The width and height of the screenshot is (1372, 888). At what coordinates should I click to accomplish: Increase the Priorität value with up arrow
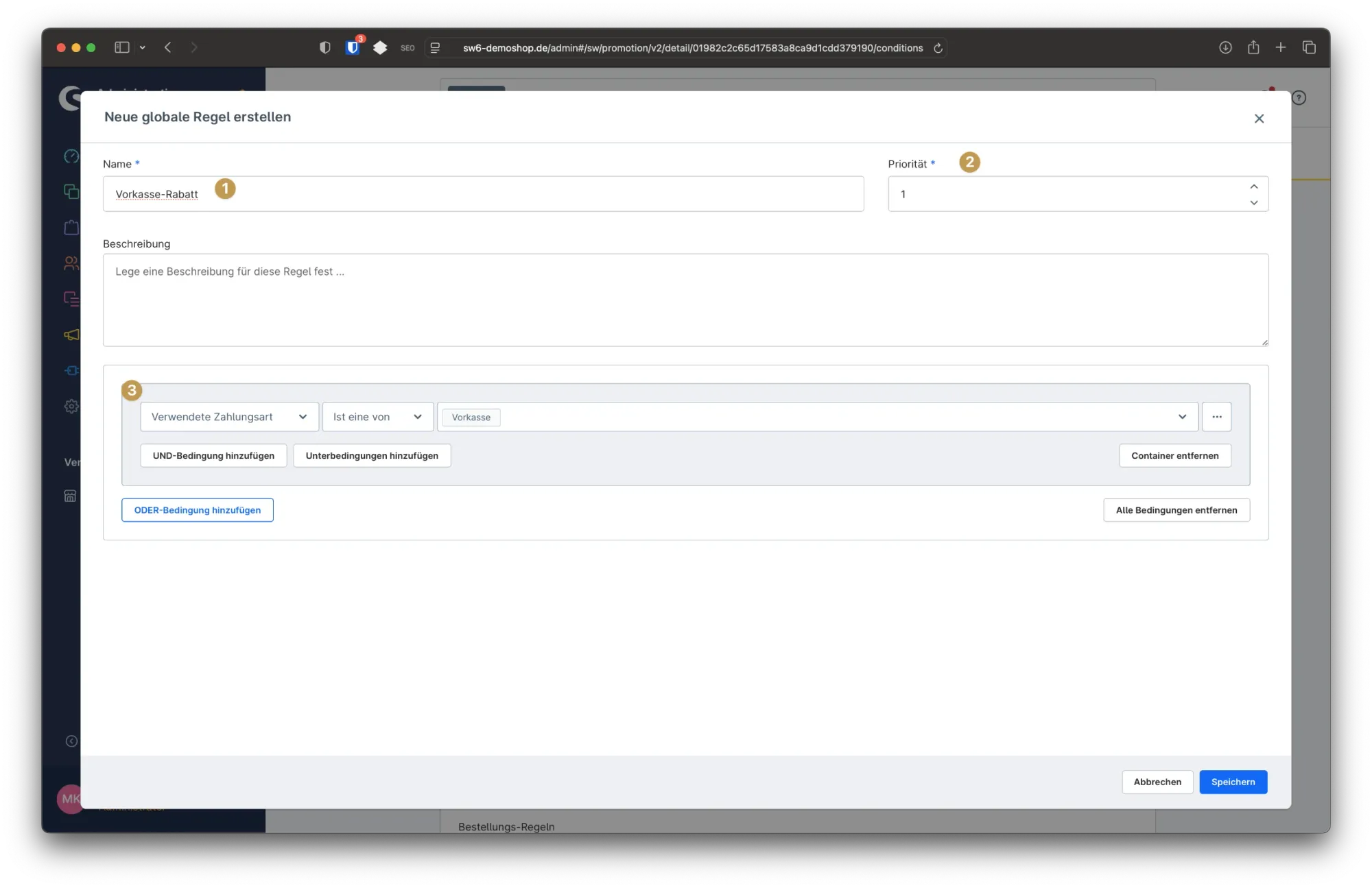[1253, 187]
